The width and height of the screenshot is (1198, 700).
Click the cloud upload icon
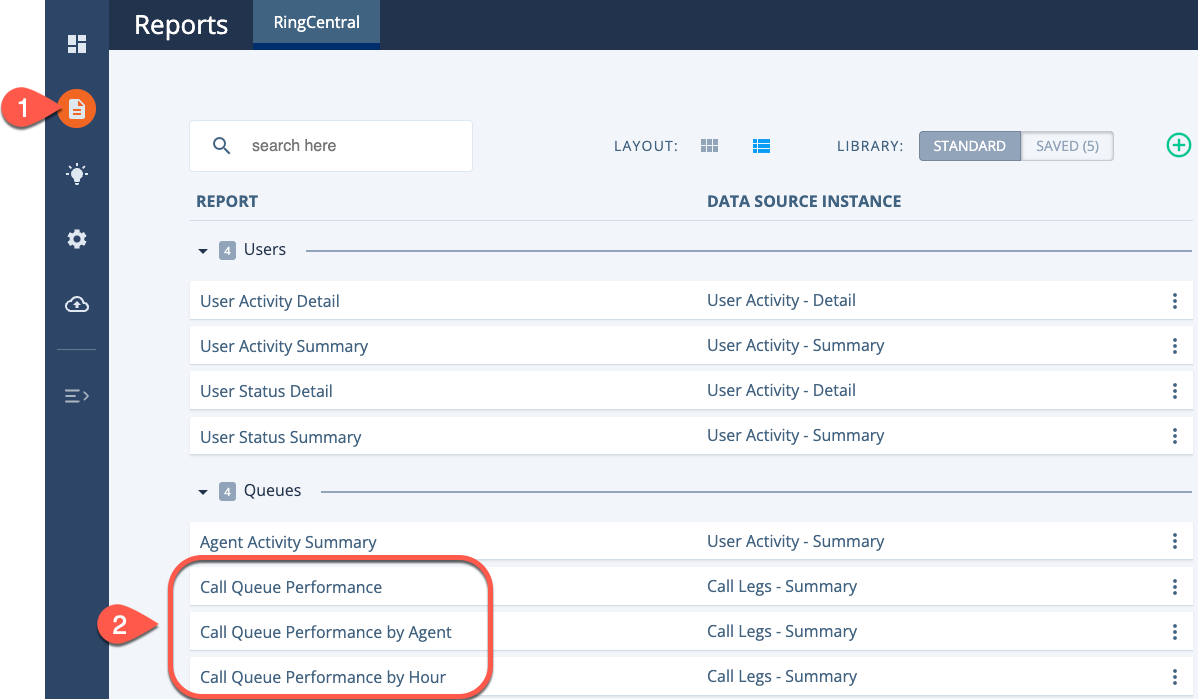click(x=77, y=304)
